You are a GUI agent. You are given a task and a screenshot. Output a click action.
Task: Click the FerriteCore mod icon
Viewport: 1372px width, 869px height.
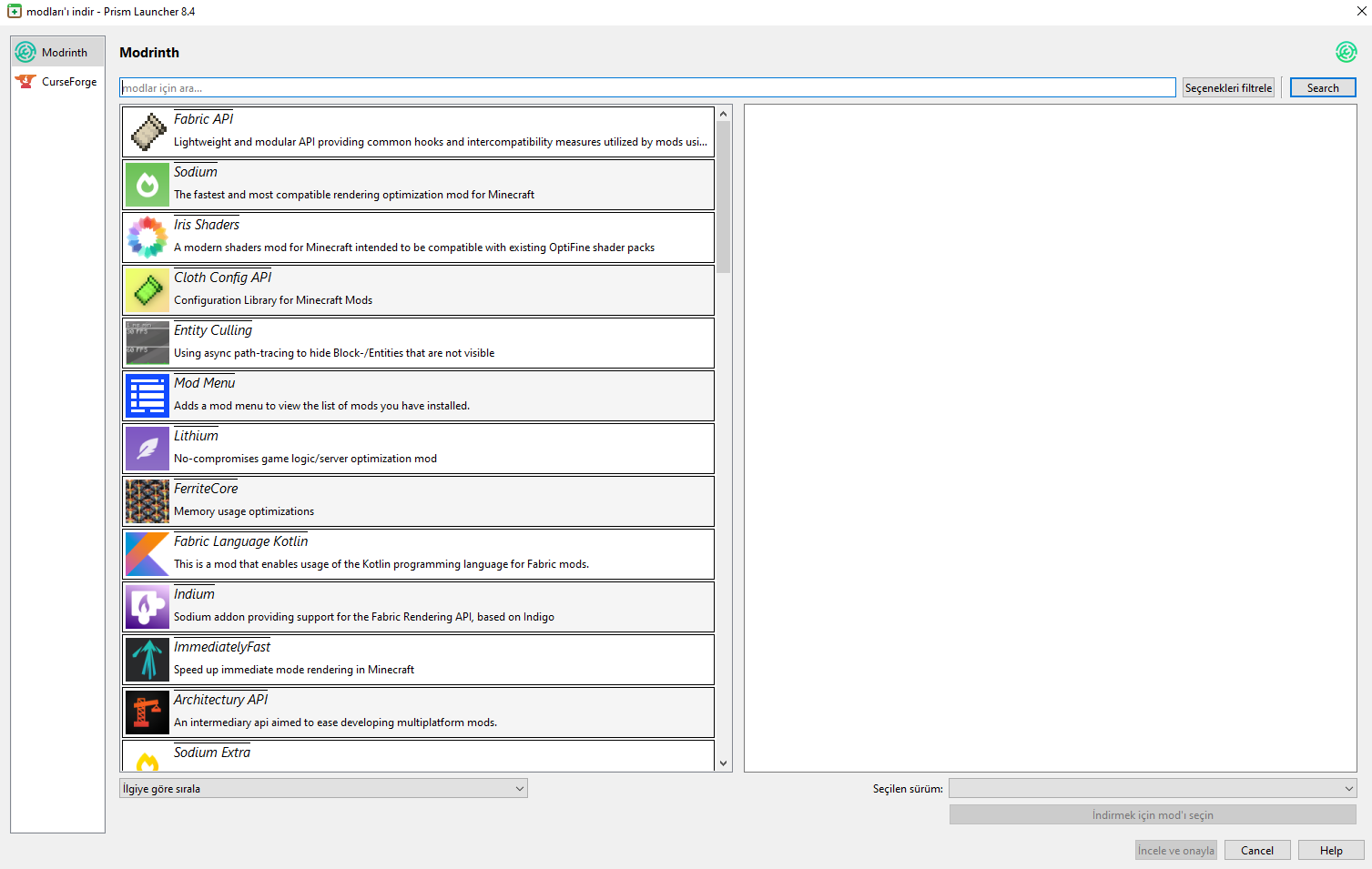click(x=147, y=501)
